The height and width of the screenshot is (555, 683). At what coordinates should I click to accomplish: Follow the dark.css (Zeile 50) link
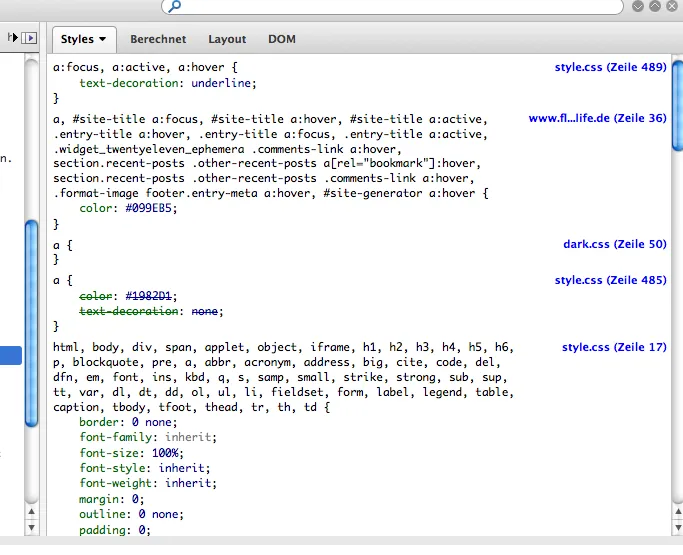pos(615,244)
